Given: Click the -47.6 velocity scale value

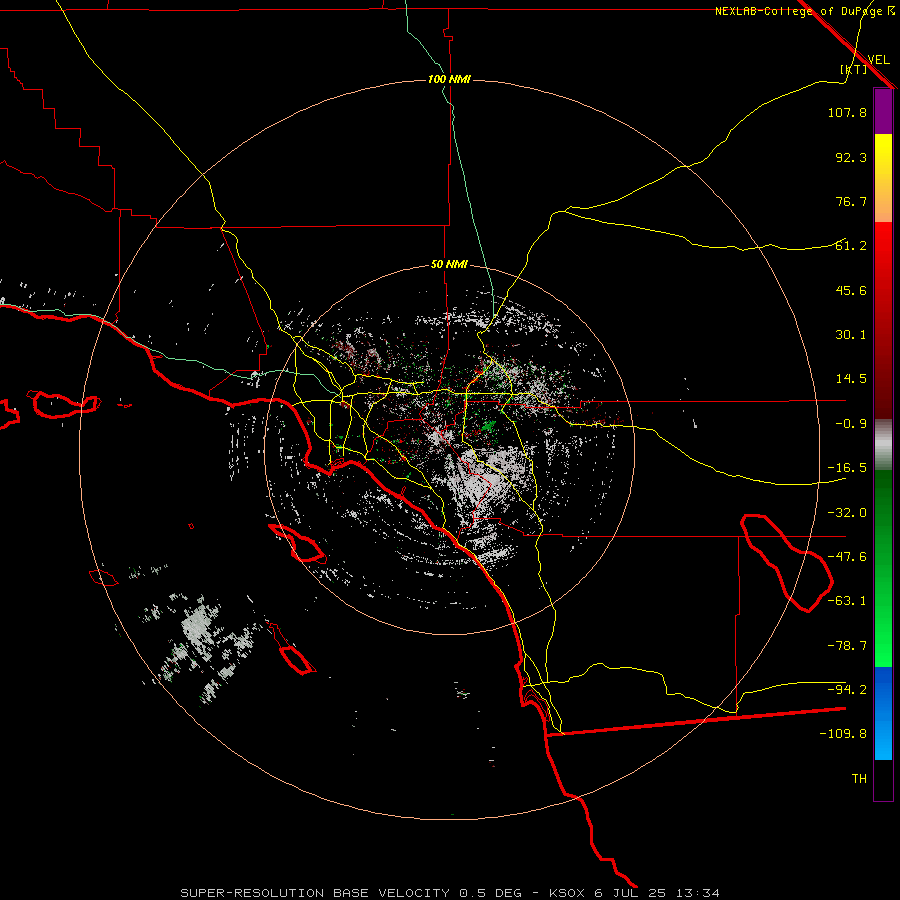Looking at the screenshot, I should [847, 557].
